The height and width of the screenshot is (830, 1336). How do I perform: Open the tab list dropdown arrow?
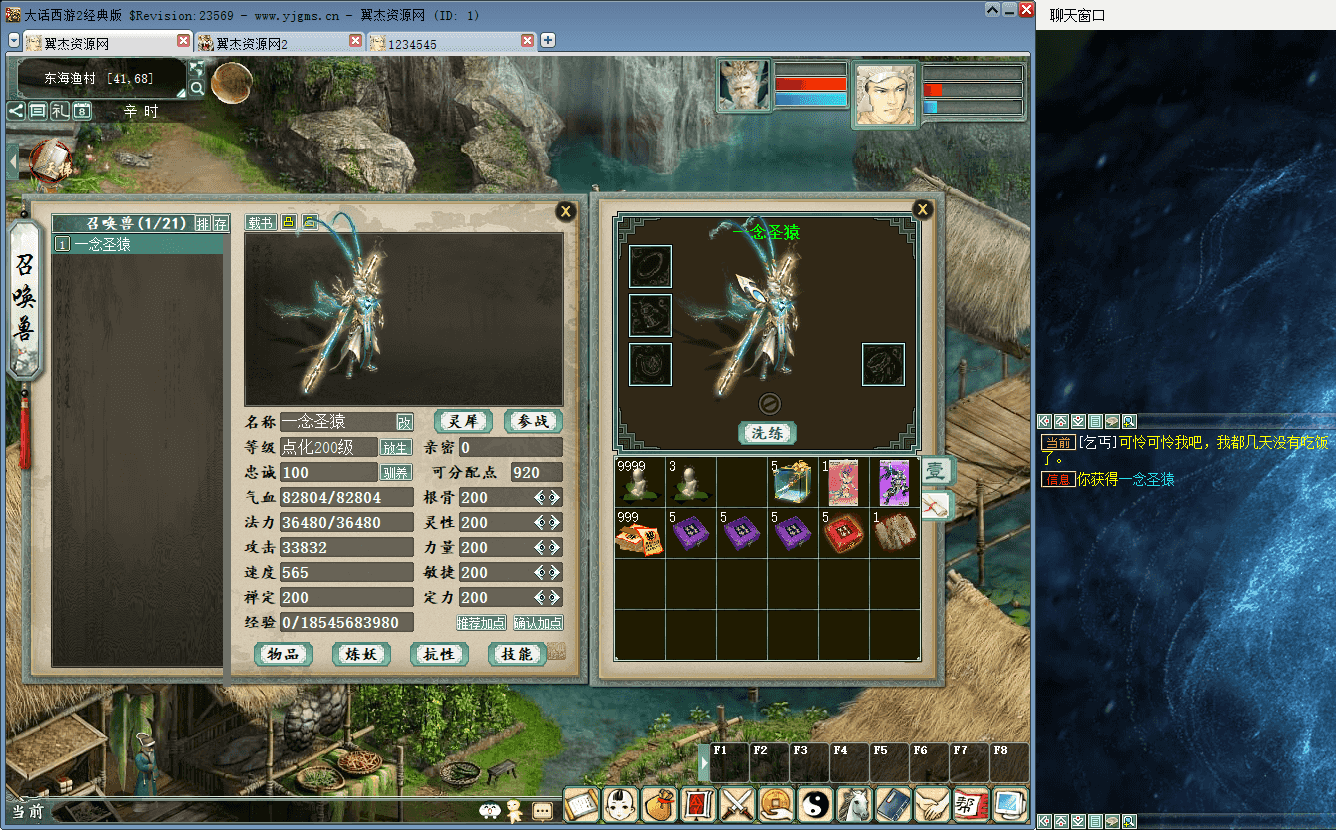14,41
